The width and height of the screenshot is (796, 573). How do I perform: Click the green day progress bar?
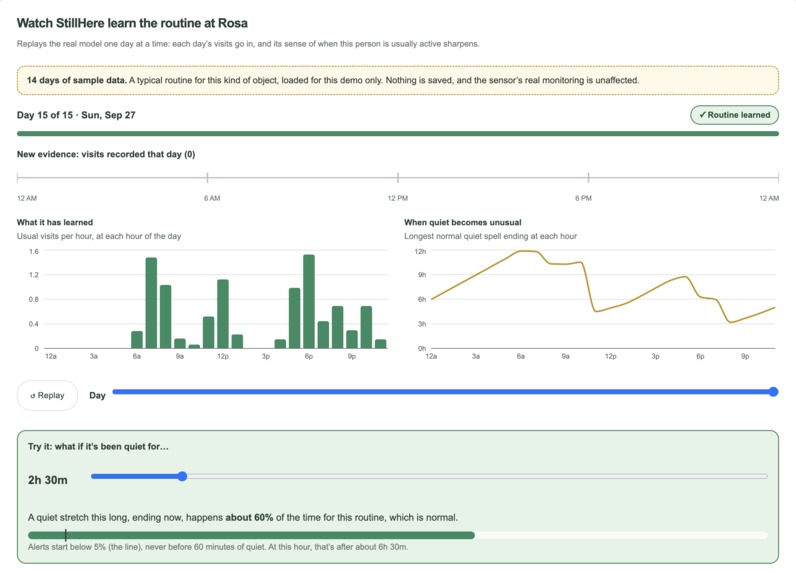pos(397,134)
